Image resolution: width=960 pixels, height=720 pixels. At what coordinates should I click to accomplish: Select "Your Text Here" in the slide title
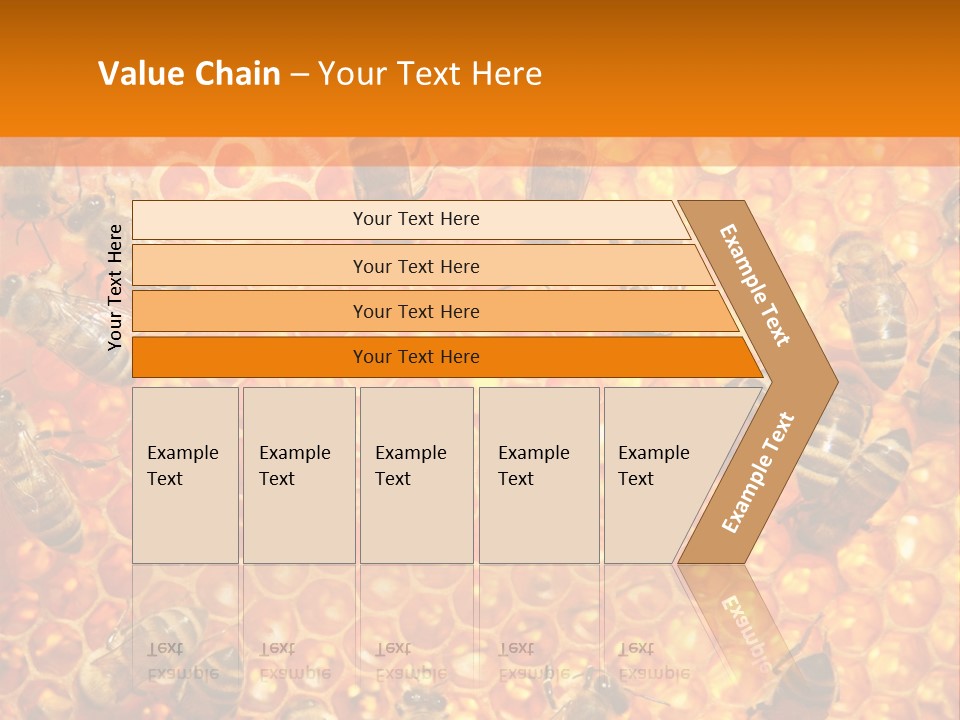(430, 74)
